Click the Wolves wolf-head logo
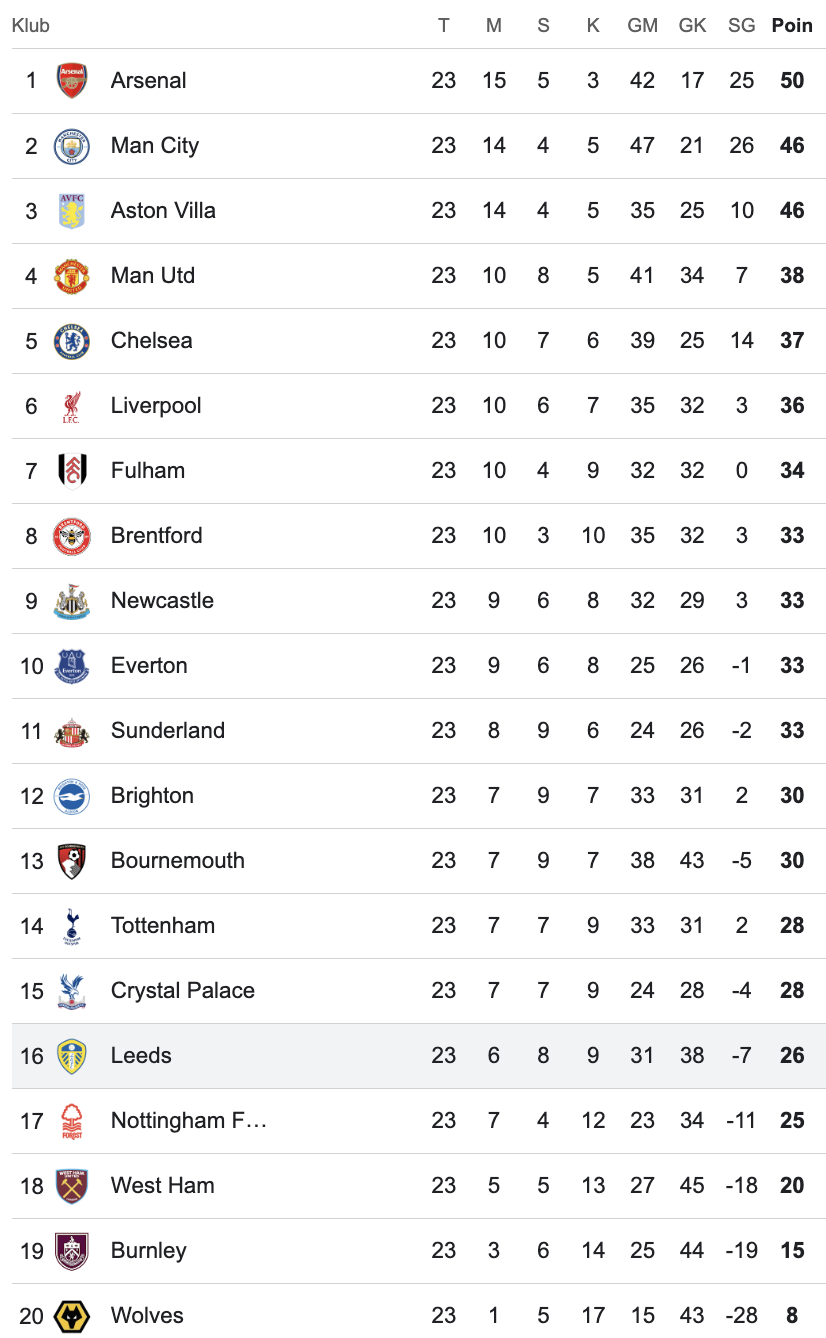Image resolution: width=826 pixels, height=1338 pixels. click(x=72, y=1316)
